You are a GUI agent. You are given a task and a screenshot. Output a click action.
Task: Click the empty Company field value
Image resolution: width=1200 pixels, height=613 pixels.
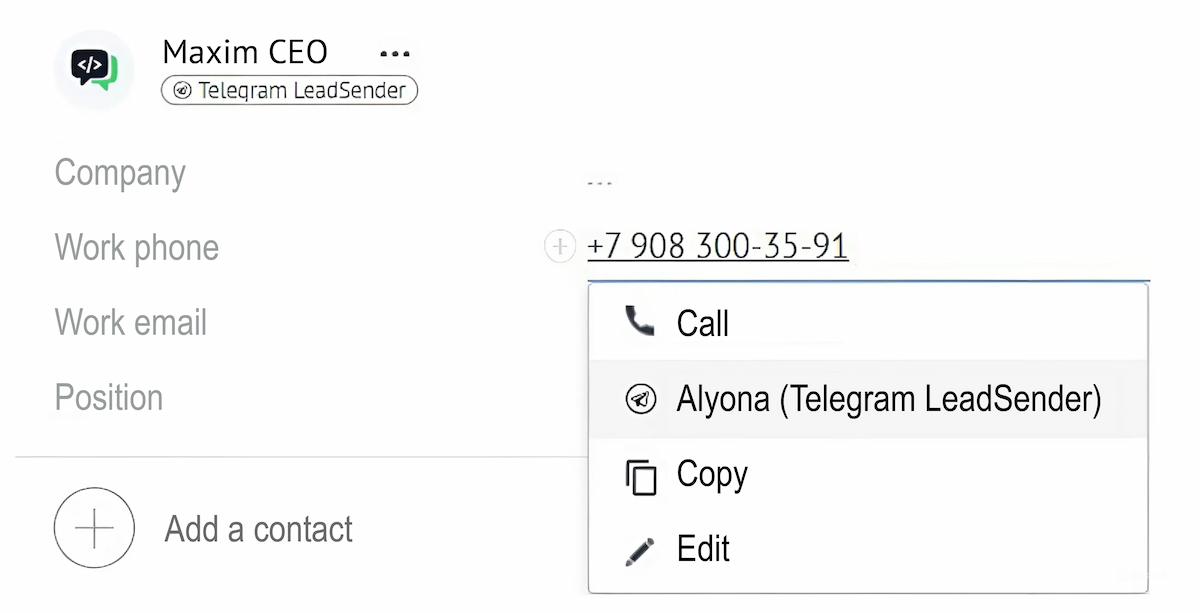point(600,184)
